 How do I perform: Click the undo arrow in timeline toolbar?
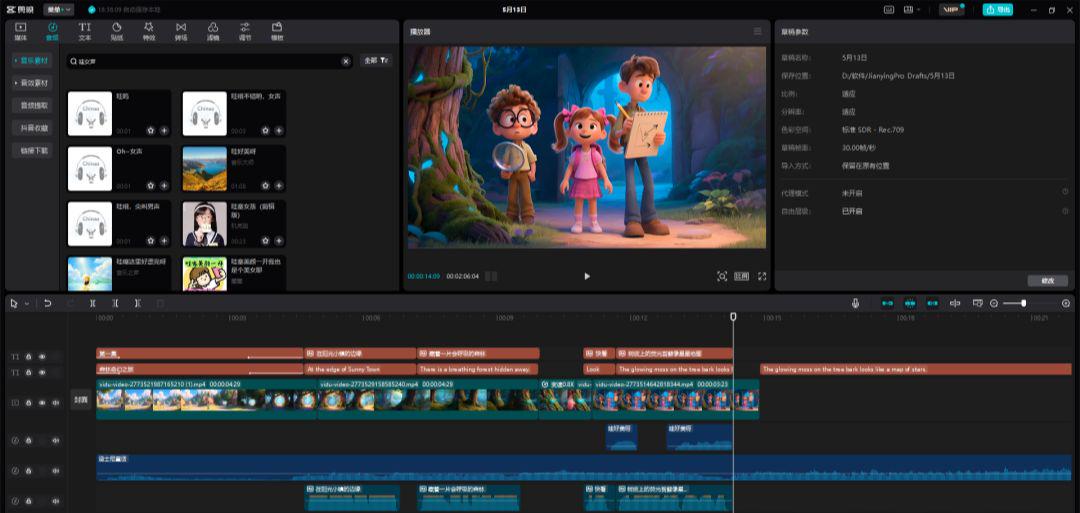[x=48, y=303]
